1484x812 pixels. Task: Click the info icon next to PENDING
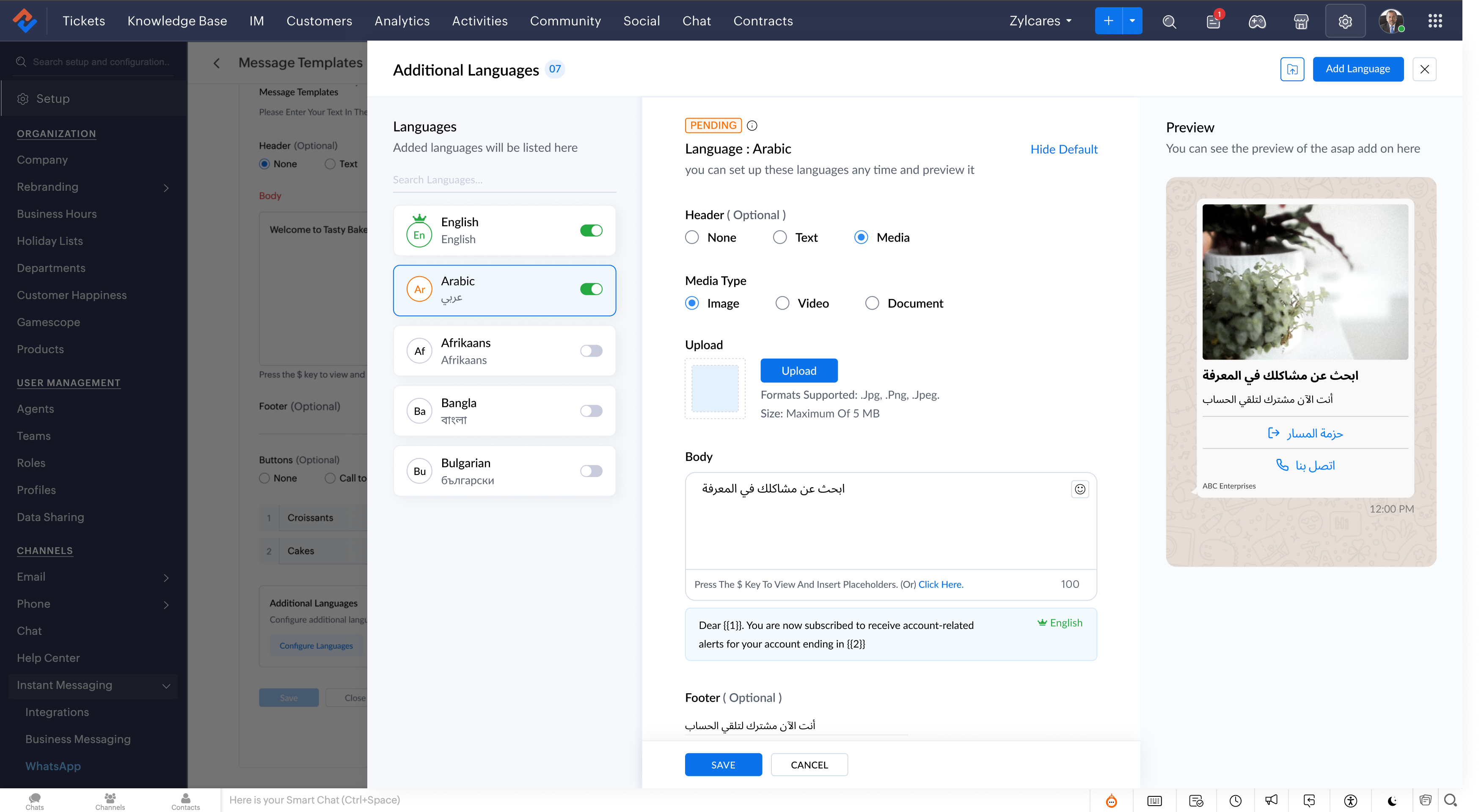[x=752, y=126]
